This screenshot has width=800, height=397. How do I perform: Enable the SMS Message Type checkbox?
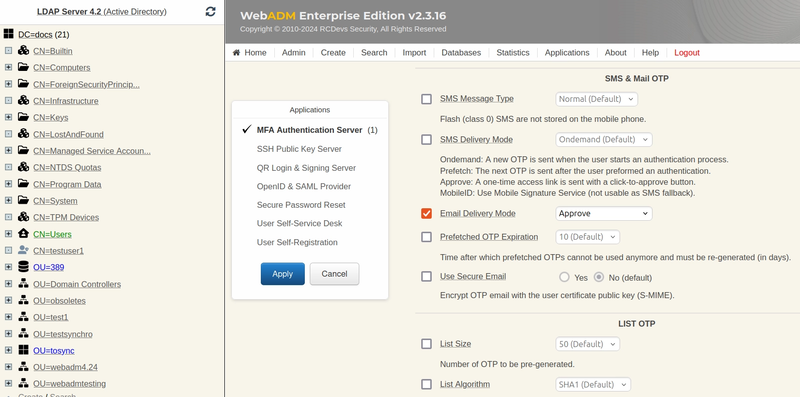427,99
